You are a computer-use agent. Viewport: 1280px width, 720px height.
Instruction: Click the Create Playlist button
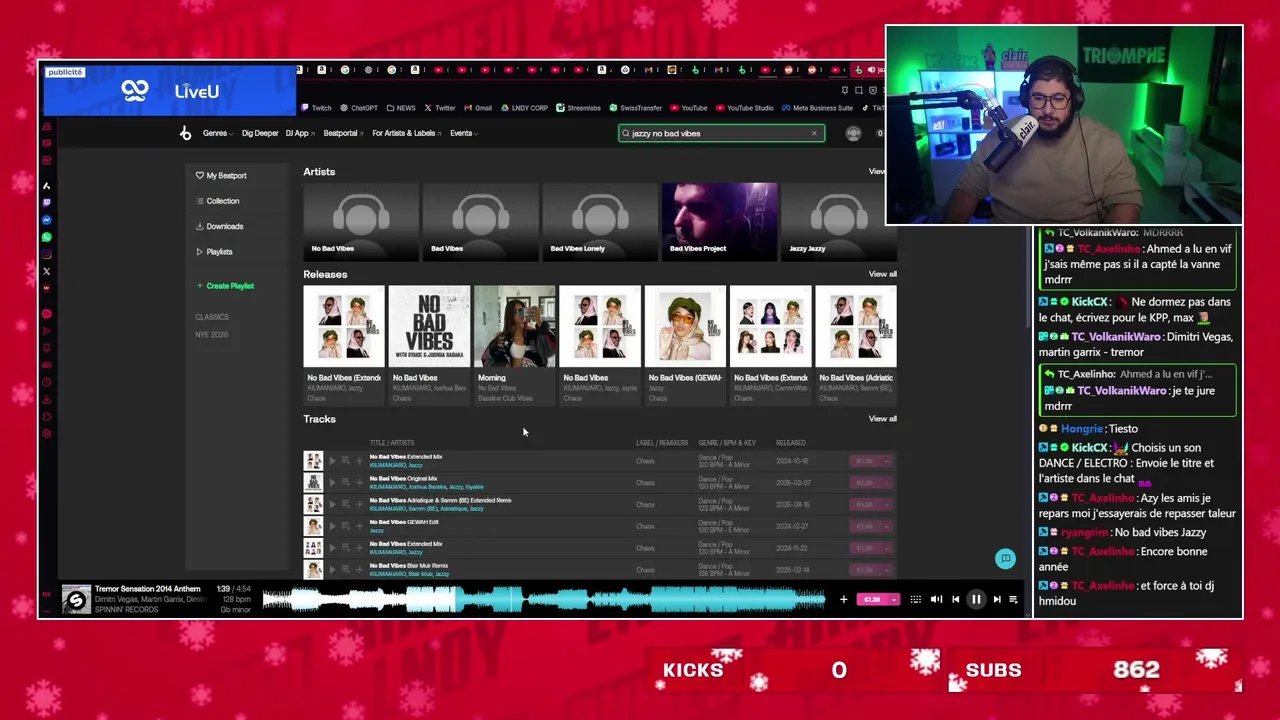coord(225,286)
